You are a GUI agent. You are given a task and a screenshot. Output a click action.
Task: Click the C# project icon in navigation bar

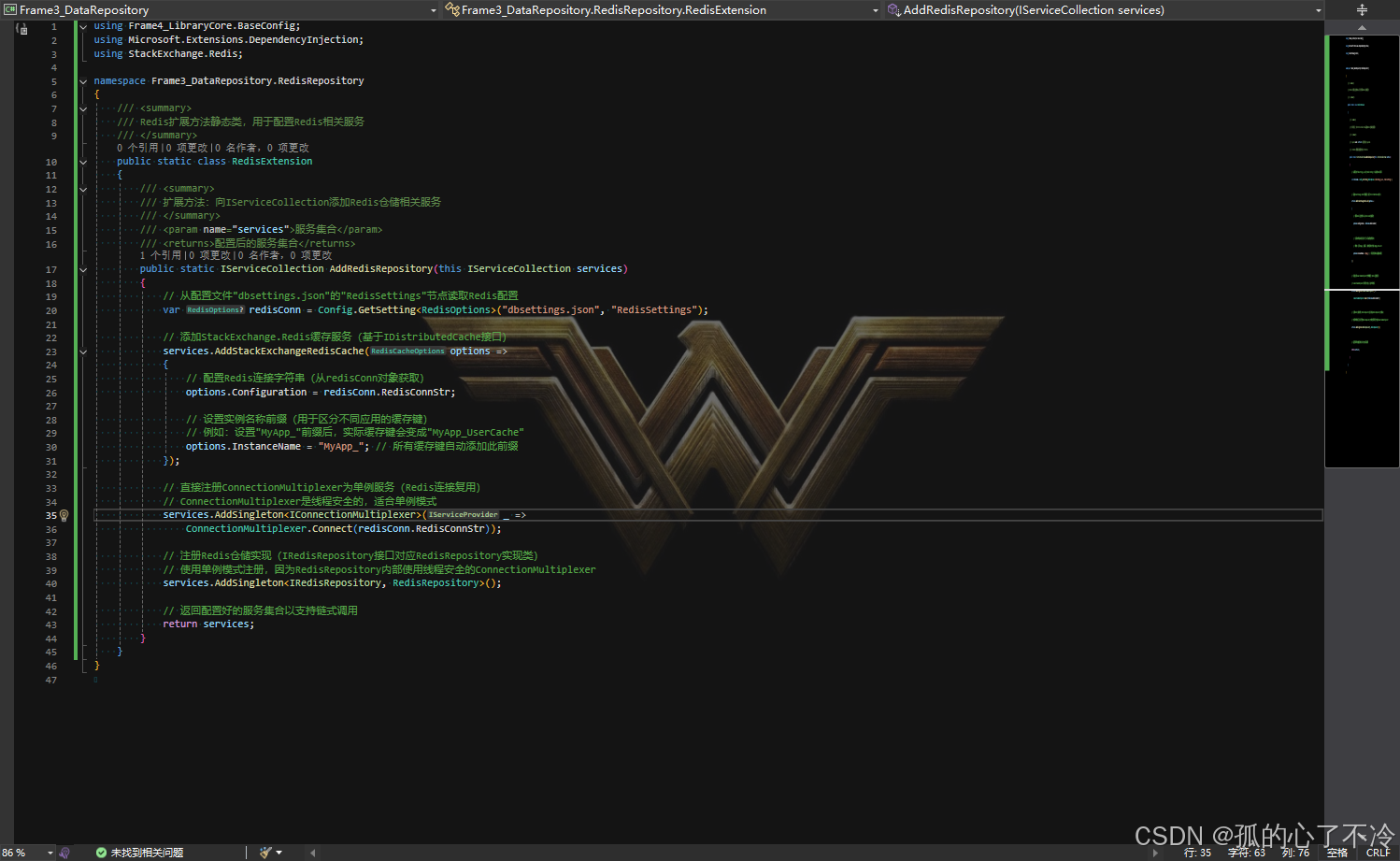pyautogui.click(x=10, y=10)
